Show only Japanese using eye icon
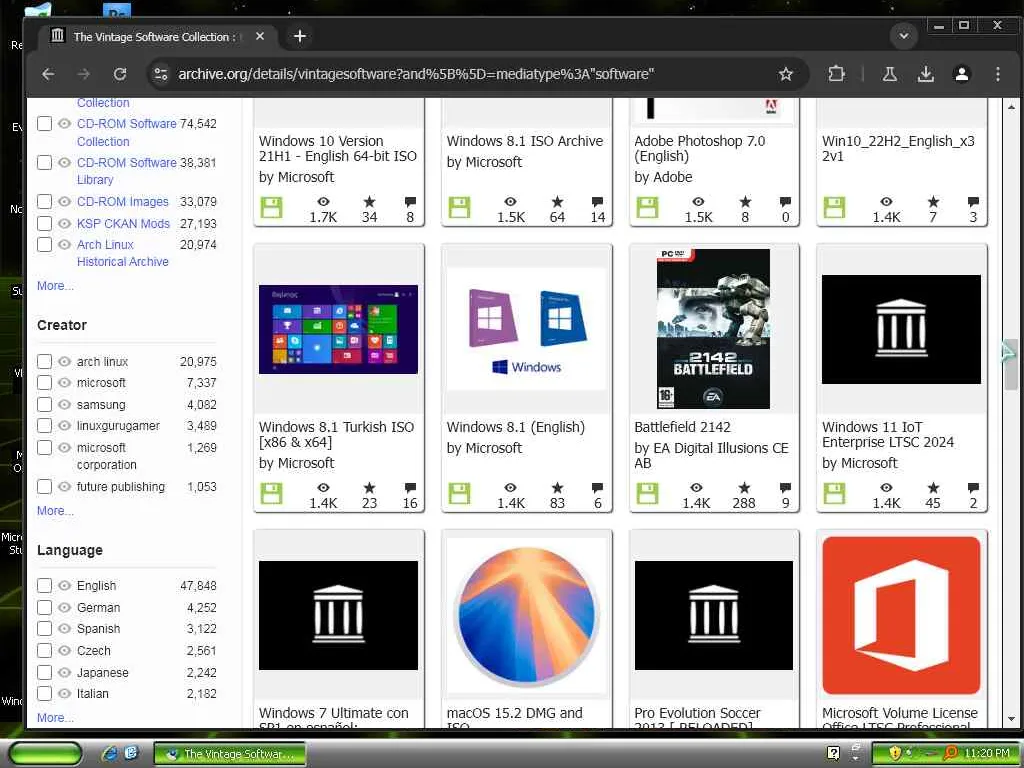 pos(64,672)
